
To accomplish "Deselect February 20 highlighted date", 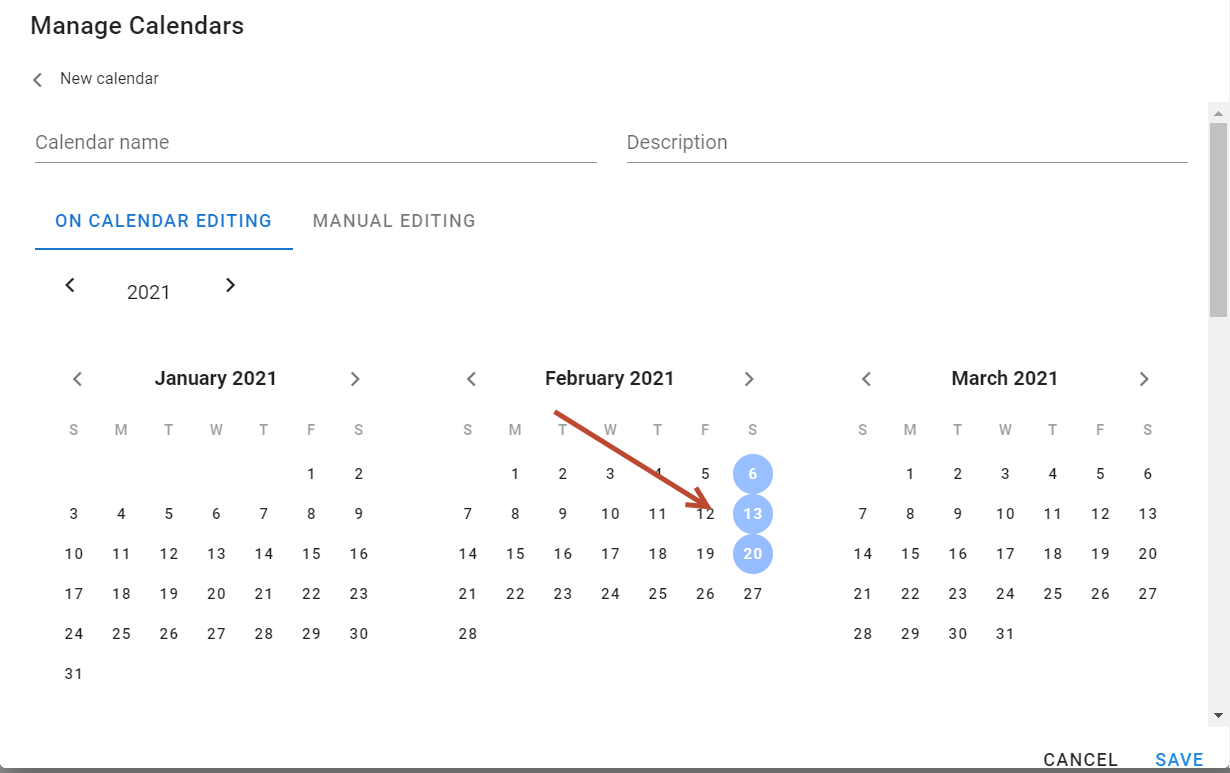I will tap(753, 554).
